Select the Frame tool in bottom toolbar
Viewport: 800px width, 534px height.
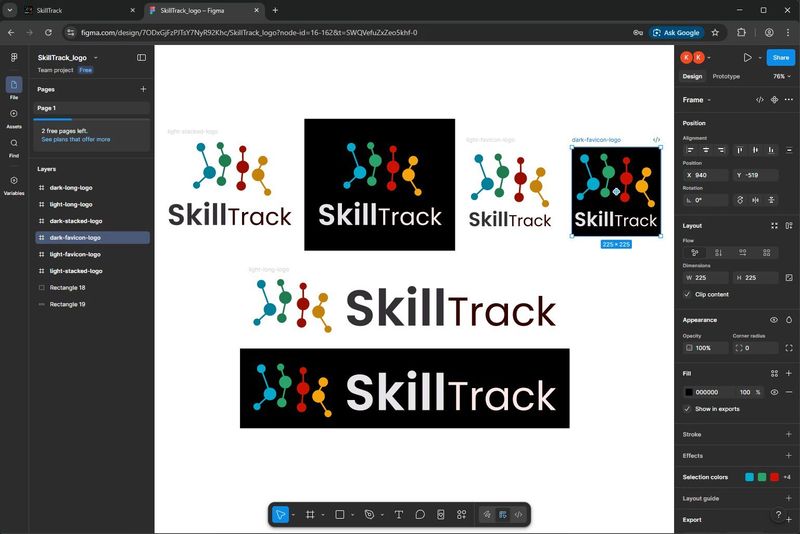[x=310, y=515]
